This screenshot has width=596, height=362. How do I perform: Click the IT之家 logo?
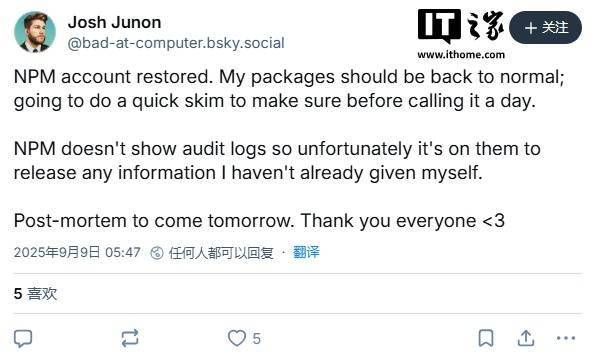[461, 27]
